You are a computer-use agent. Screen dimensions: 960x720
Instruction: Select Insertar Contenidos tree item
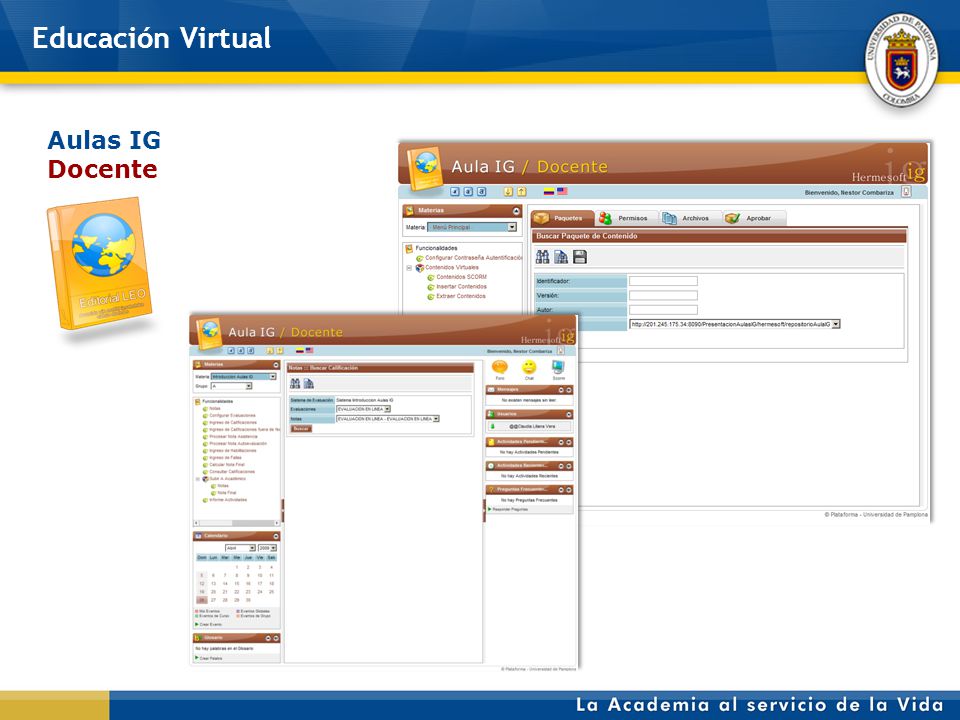pyautogui.click(x=461, y=287)
